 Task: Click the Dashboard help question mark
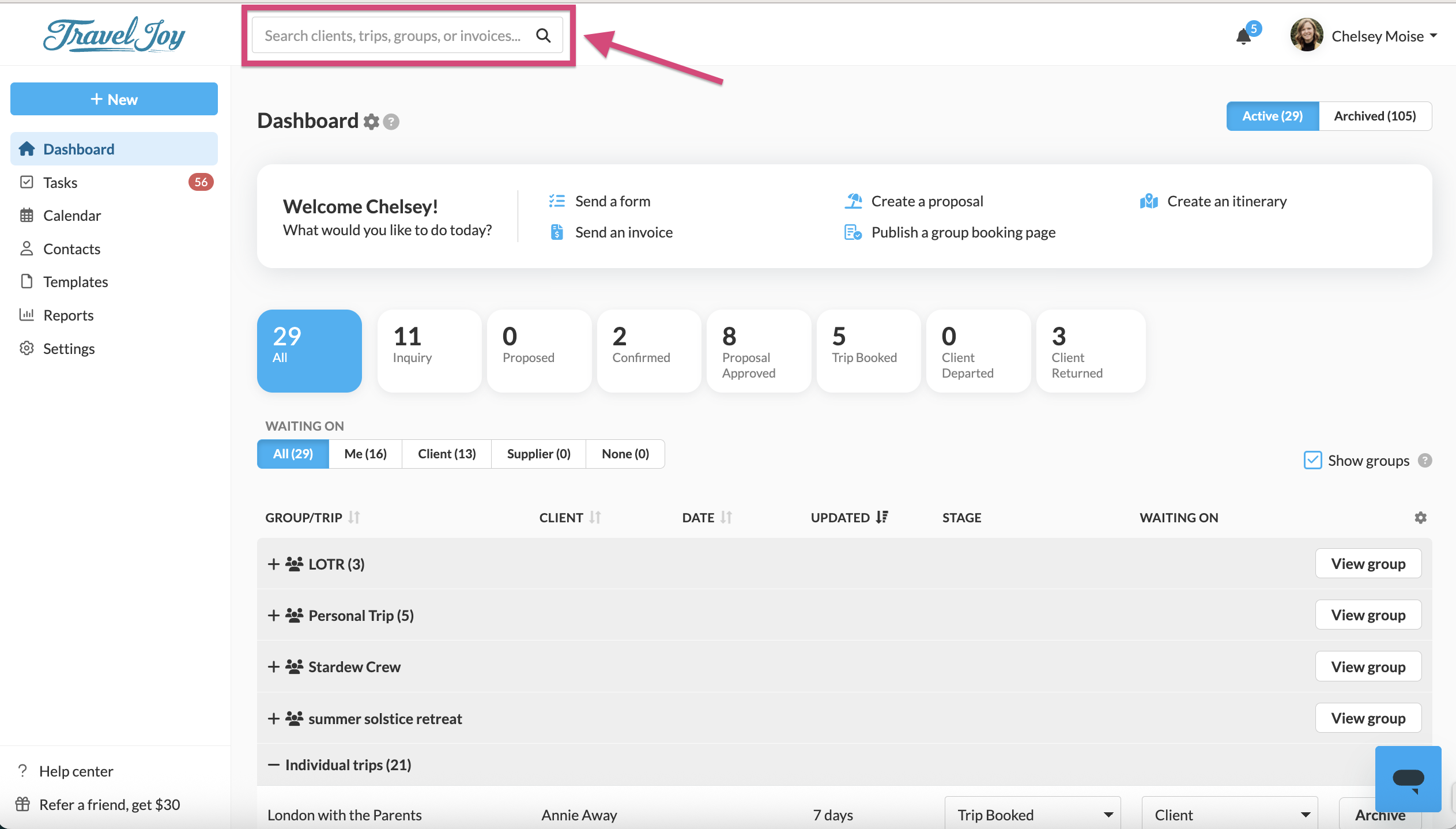[x=391, y=122]
